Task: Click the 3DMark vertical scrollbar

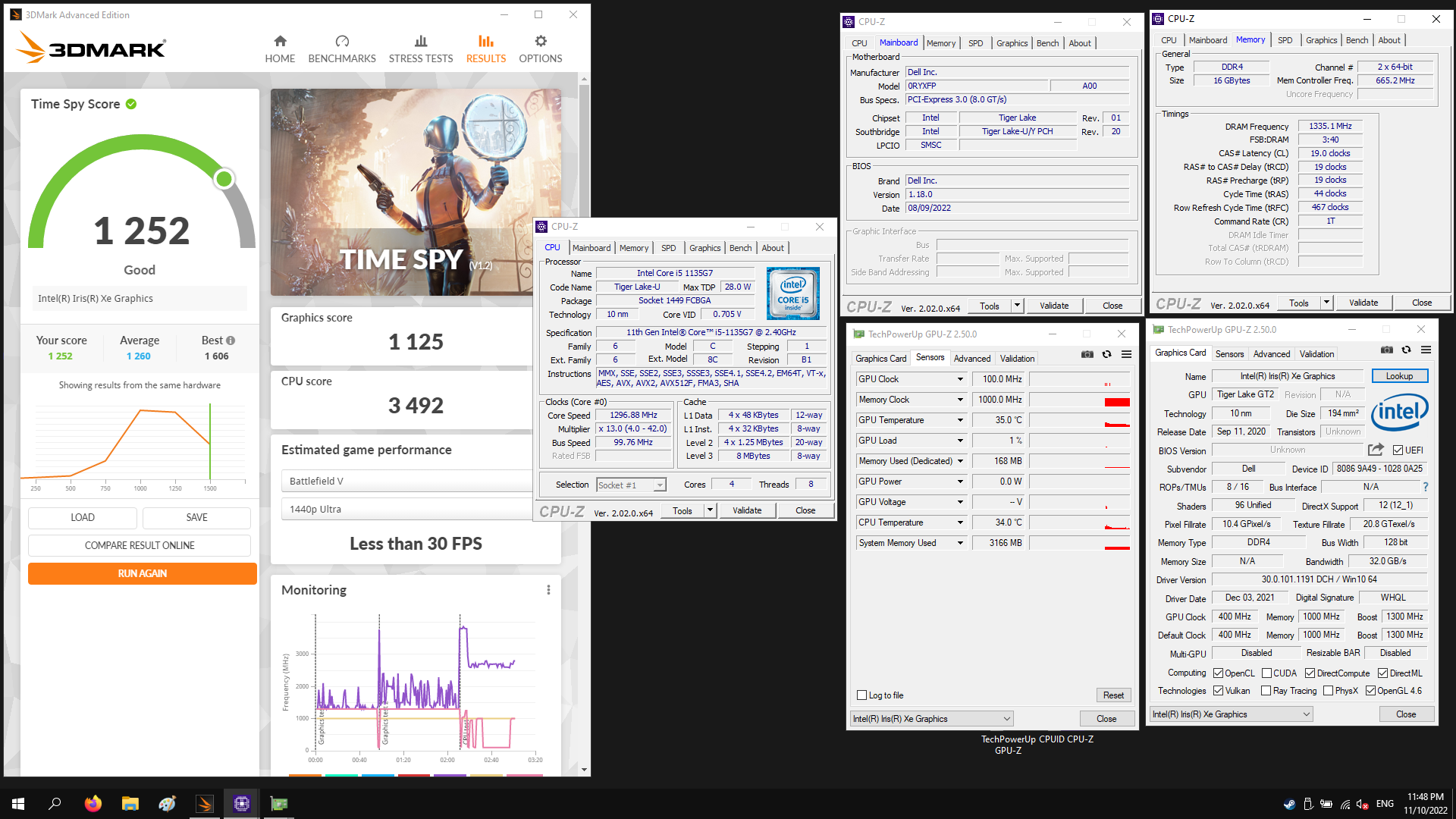Action: (584, 423)
